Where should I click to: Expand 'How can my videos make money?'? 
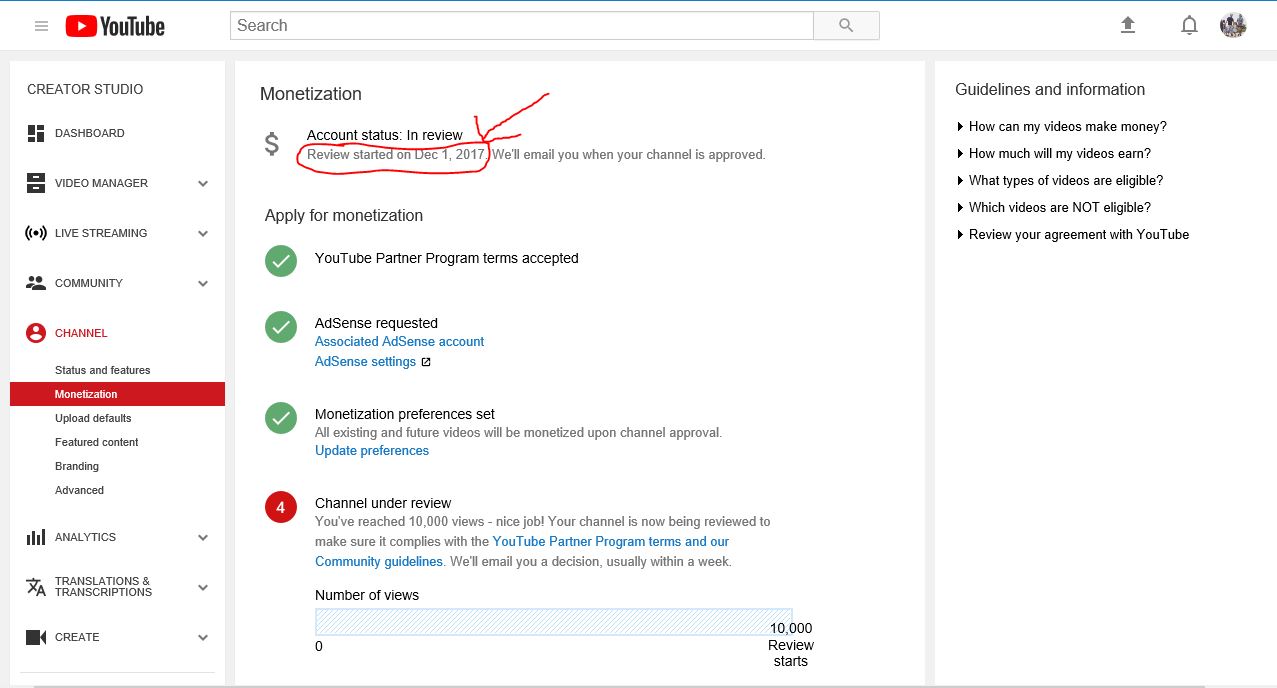point(1061,126)
